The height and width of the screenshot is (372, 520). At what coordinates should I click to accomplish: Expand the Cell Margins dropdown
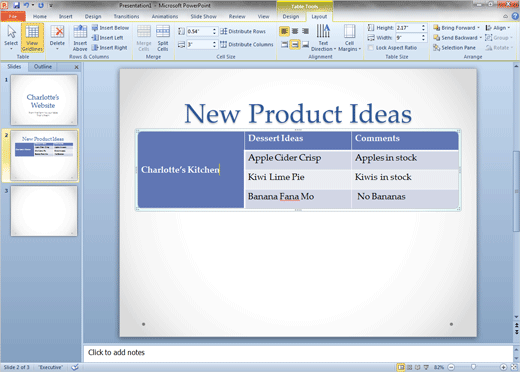coord(349,38)
